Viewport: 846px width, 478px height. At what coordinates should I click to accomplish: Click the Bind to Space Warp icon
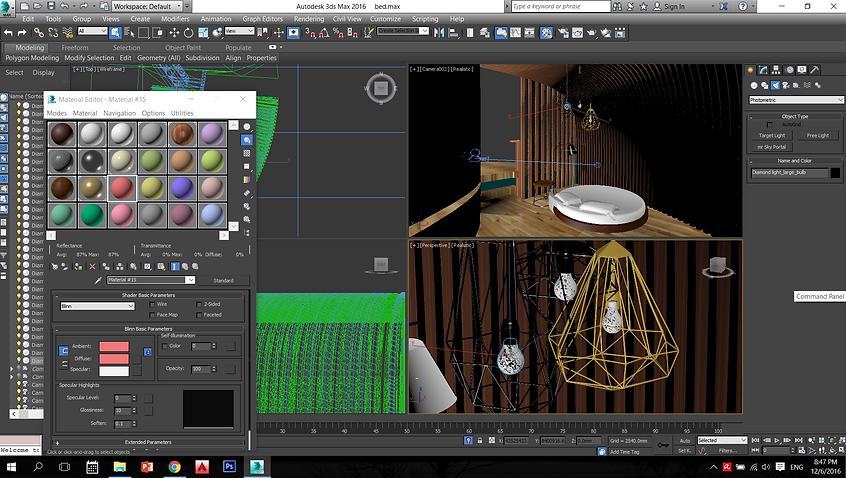pyautogui.click(x=67, y=33)
